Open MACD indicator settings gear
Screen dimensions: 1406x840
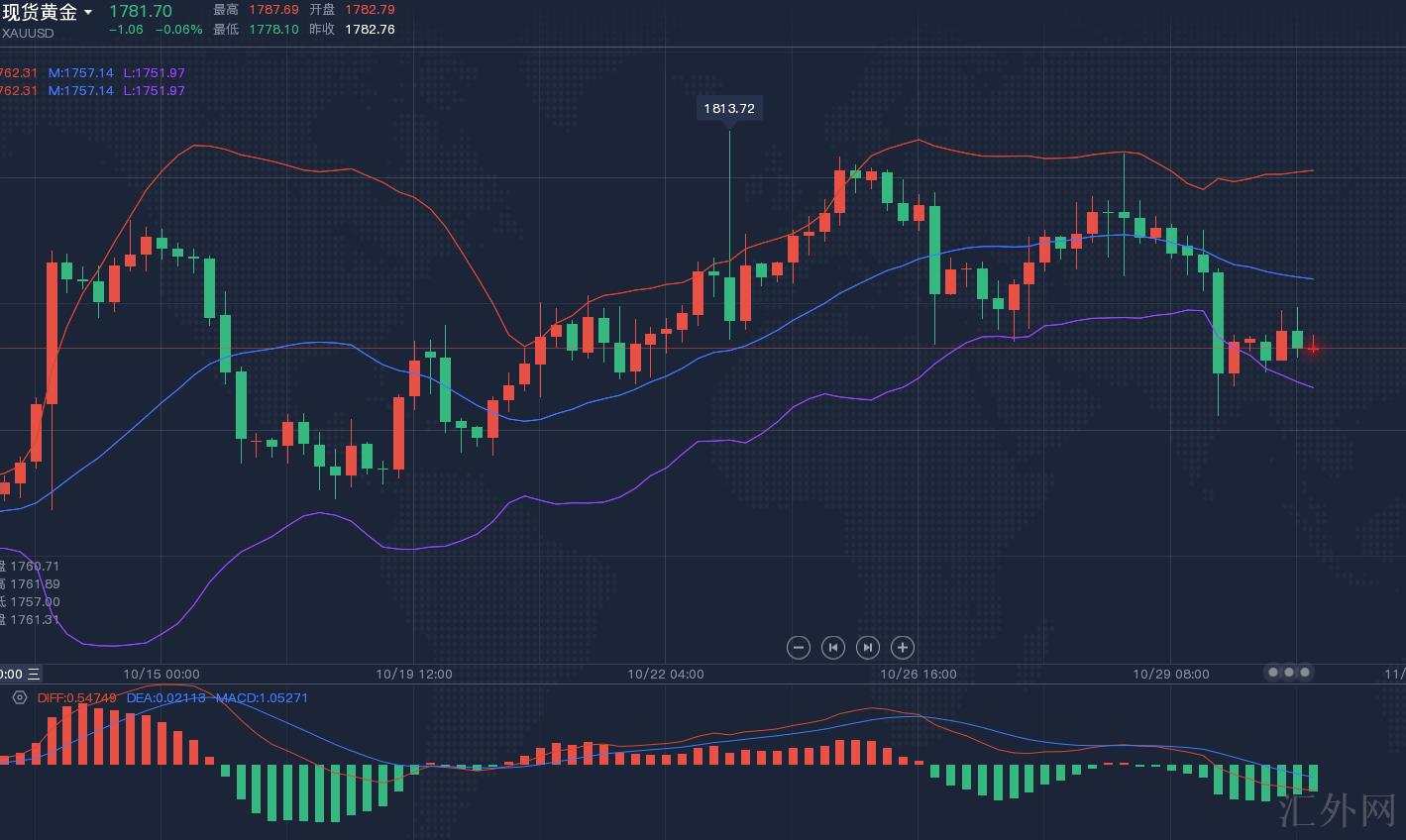point(19,697)
